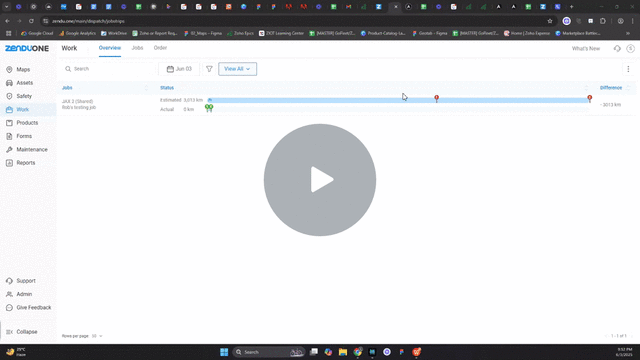This screenshot has height=360, width=640.
Task: Open the Jun 03 date picker
Action: coord(179,69)
